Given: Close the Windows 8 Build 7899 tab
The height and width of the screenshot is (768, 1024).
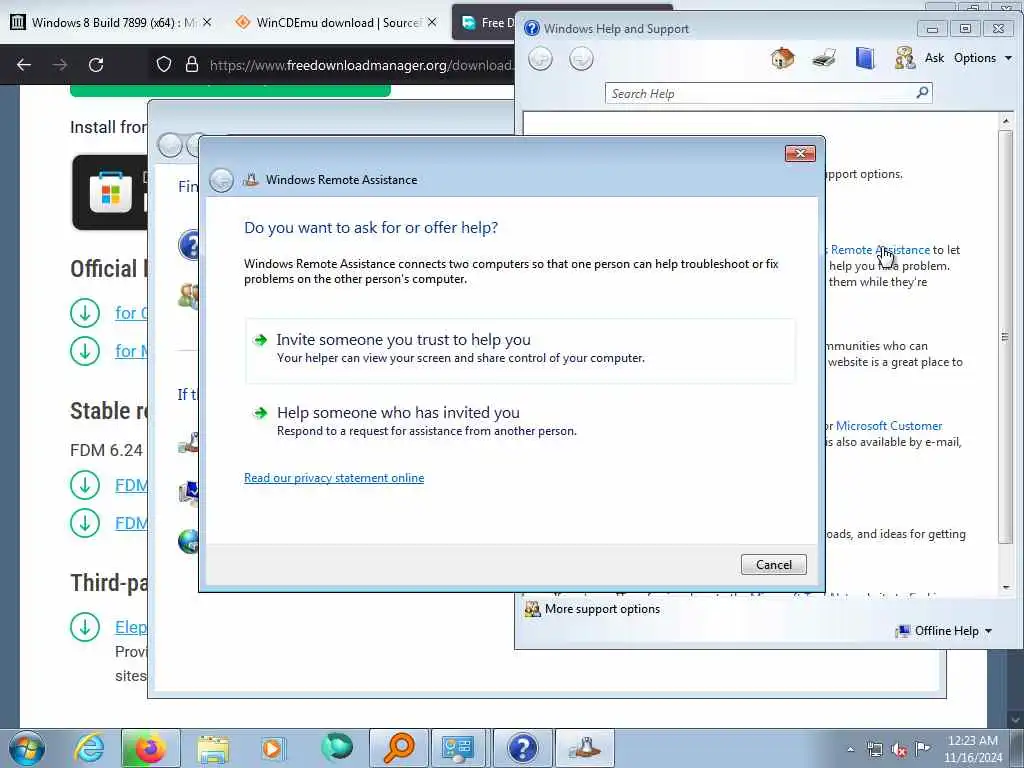Looking at the screenshot, I should 207,22.
